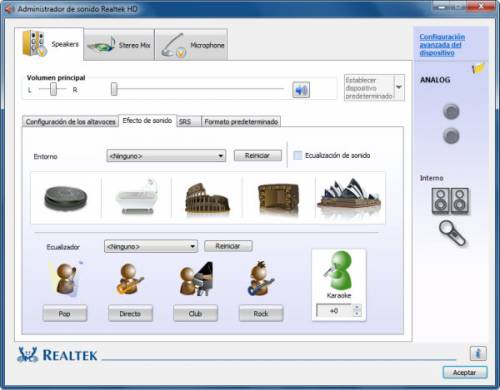The height and width of the screenshot is (390, 500).
Task: Click the internal microphone device icon
Action: (x=452, y=233)
